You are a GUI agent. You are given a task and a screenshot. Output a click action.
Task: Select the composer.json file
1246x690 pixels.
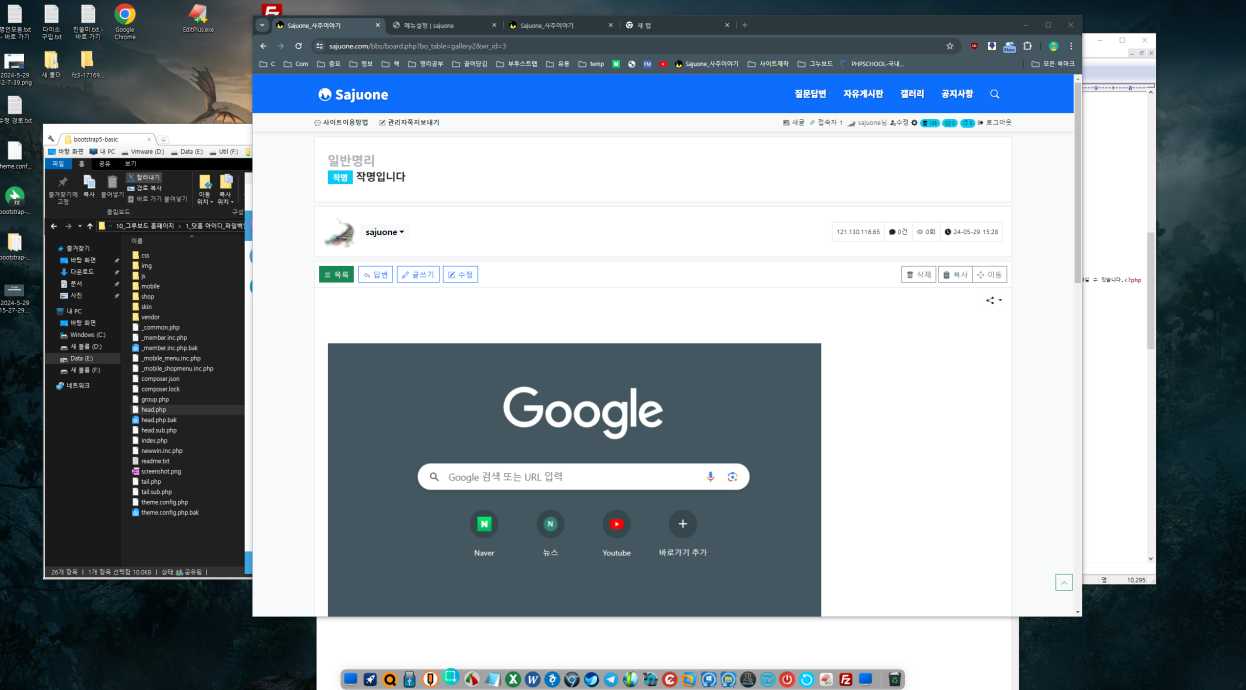160,379
